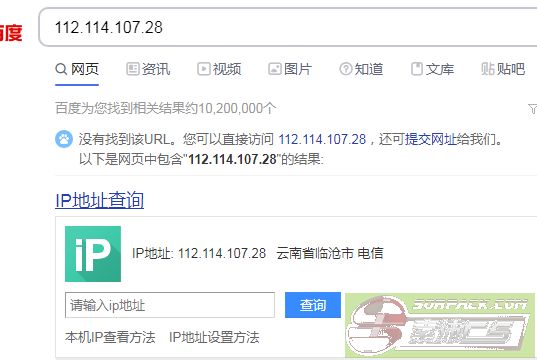
Task: Click the document icon beside 文库
Action: click(x=416, y=69)
